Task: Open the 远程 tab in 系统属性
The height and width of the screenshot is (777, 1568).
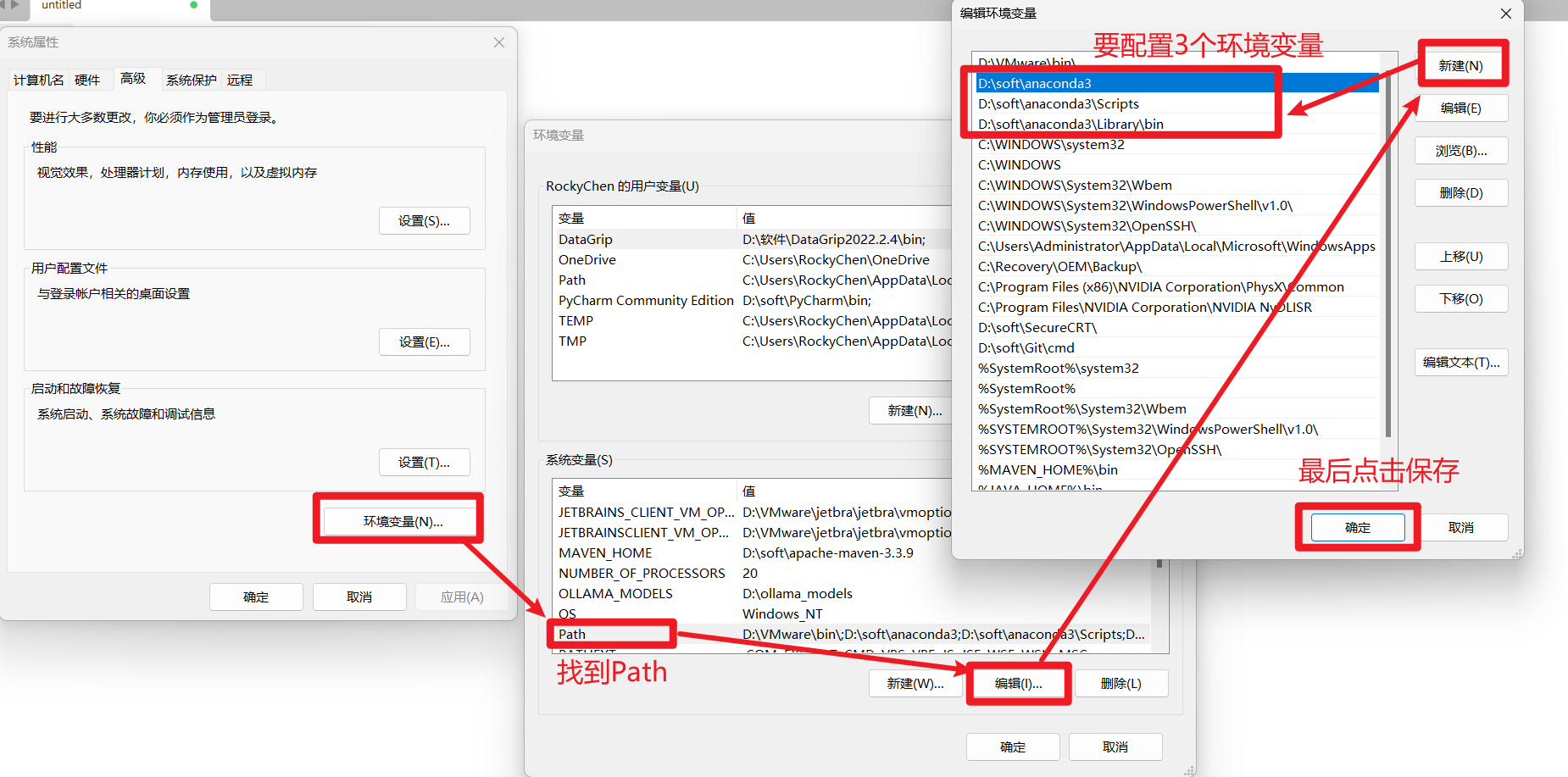Action: (240, 79)
